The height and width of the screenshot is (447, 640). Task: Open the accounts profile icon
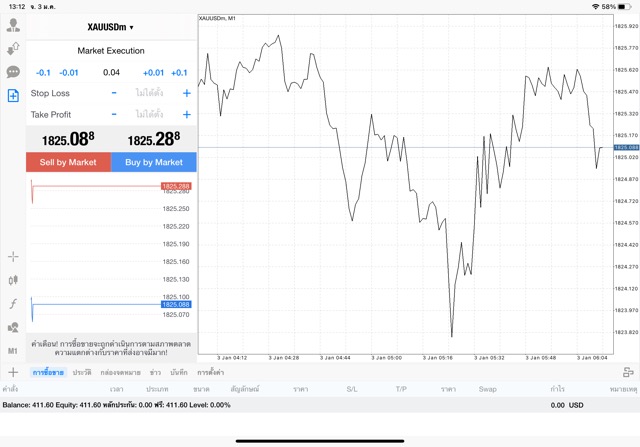[x=13, y=25]
